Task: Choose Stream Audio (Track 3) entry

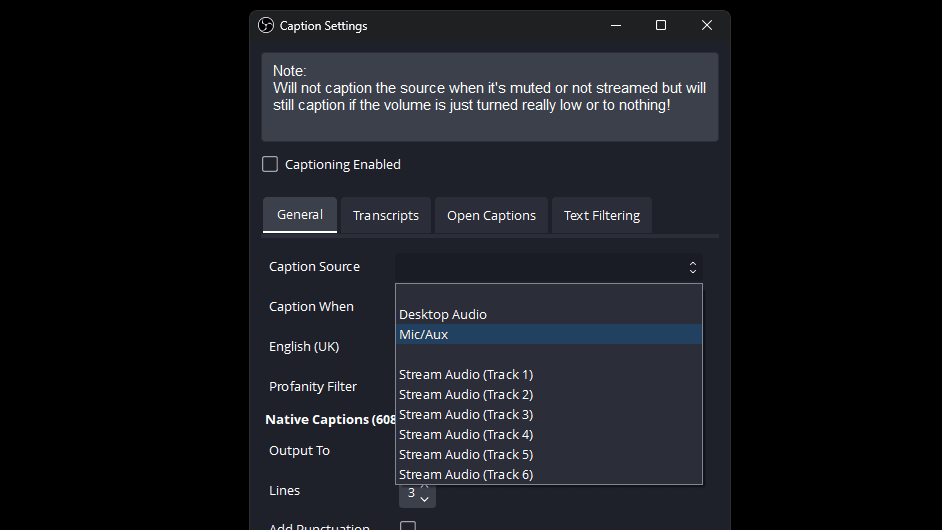Action: [466, 415]
